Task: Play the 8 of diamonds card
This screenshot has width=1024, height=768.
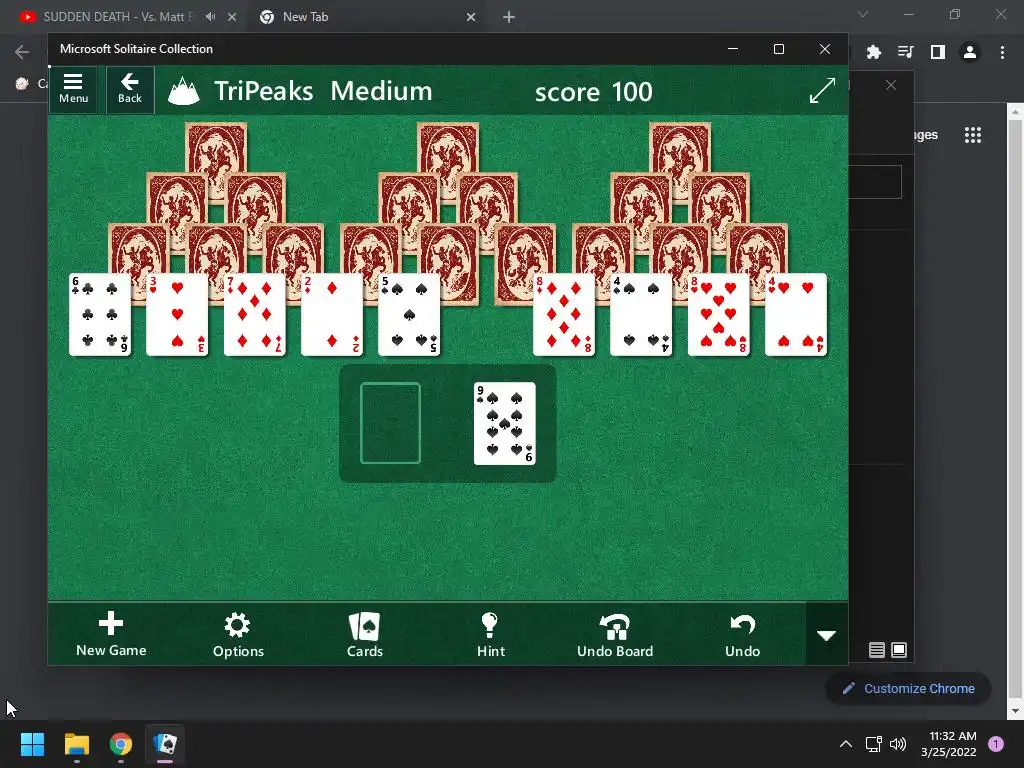Action: pos(564,314)
